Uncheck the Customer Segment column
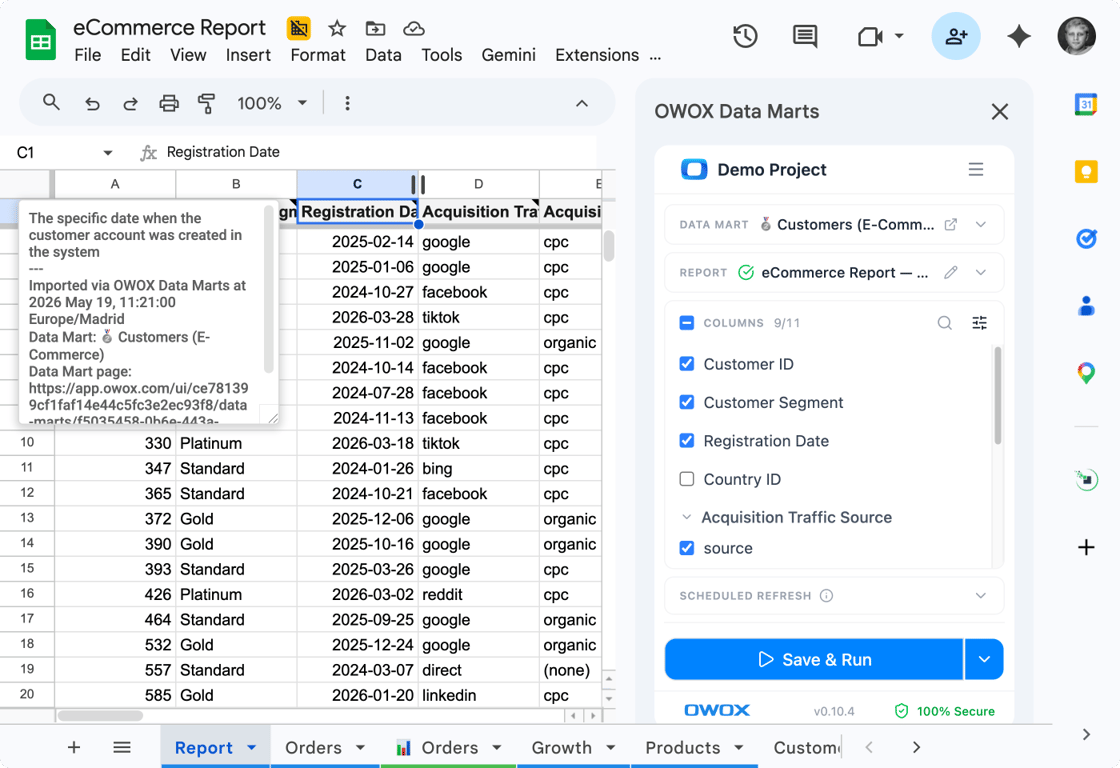 (x=686, y=402)
